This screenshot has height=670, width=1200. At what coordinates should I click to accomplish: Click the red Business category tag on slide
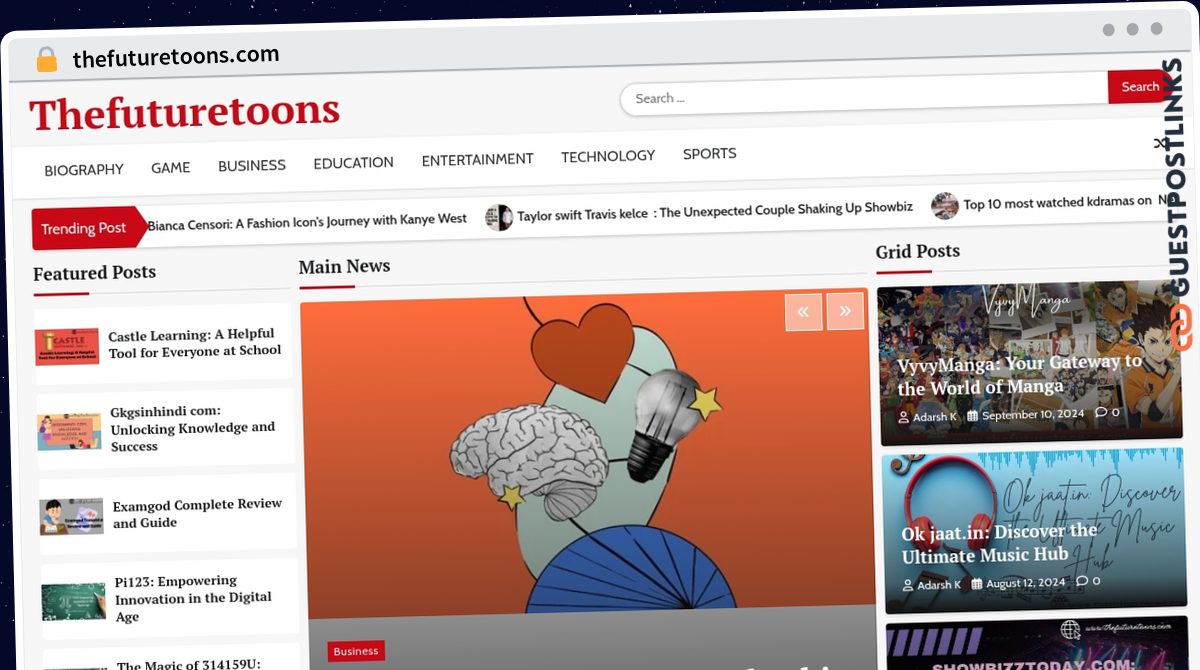point(356,651)
